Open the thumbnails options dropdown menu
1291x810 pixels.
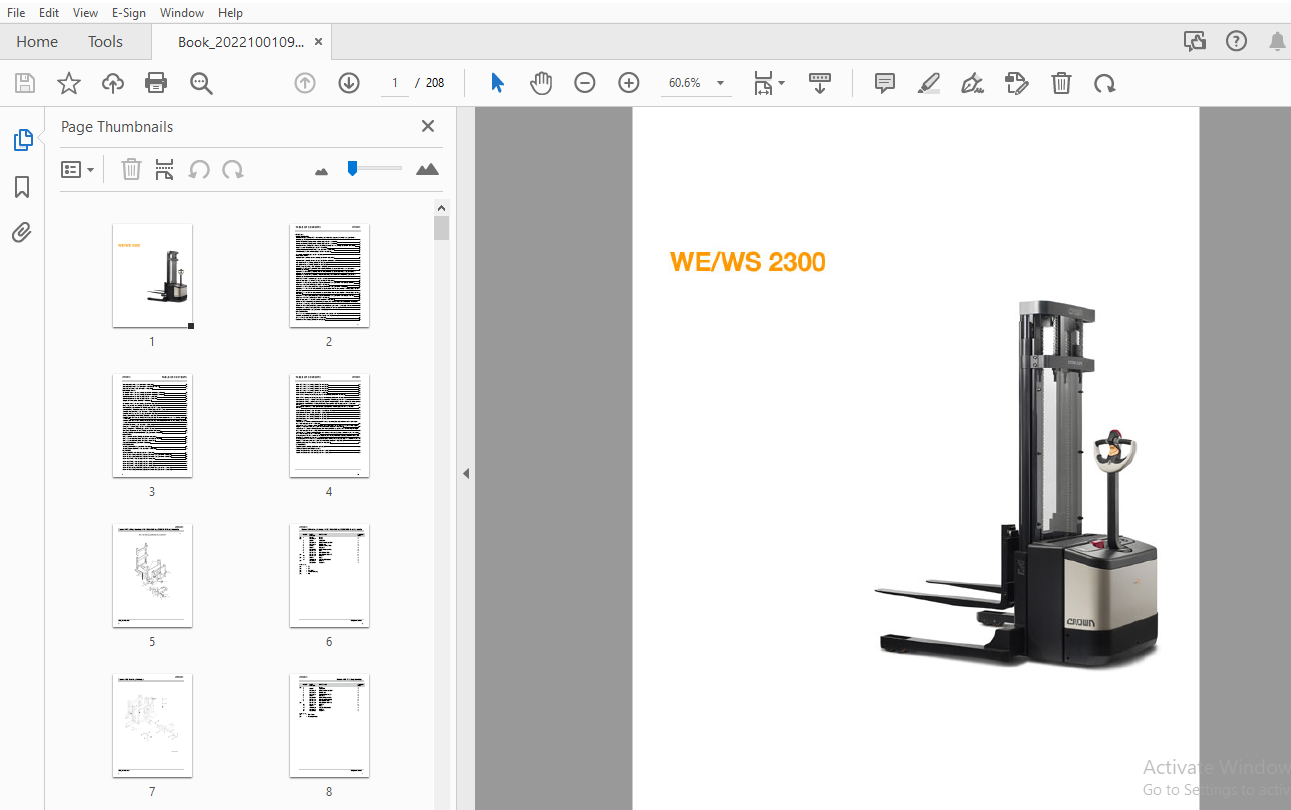(78, 169)
